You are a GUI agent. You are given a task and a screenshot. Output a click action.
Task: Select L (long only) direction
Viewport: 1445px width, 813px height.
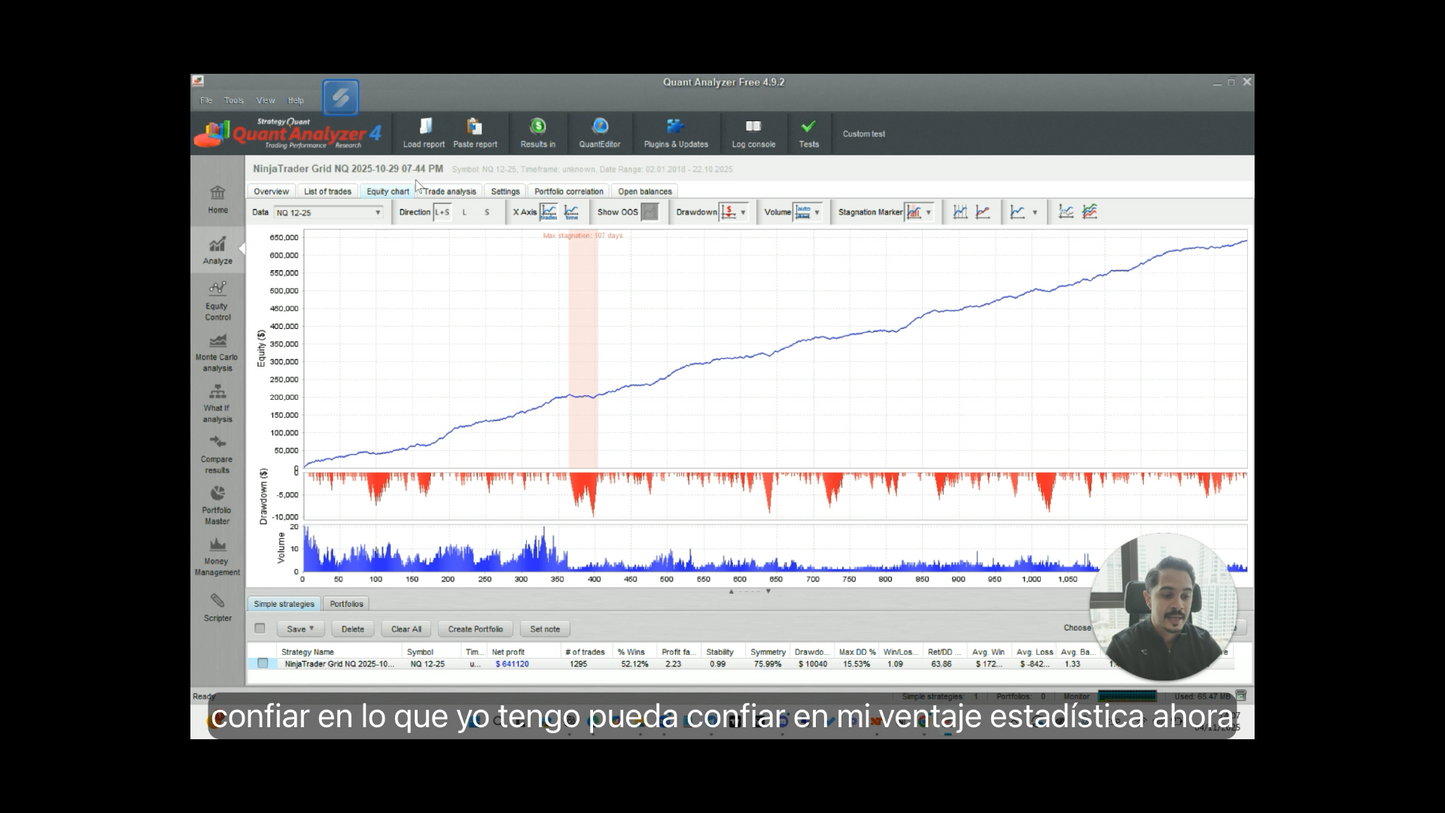click(x=465, y=212)
